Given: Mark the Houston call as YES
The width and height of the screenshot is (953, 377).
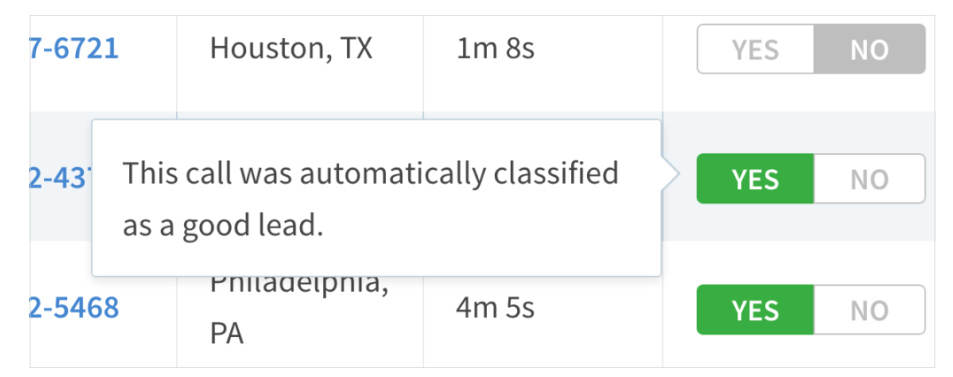Looking at the screenshot, I should (x=755, y=49).
